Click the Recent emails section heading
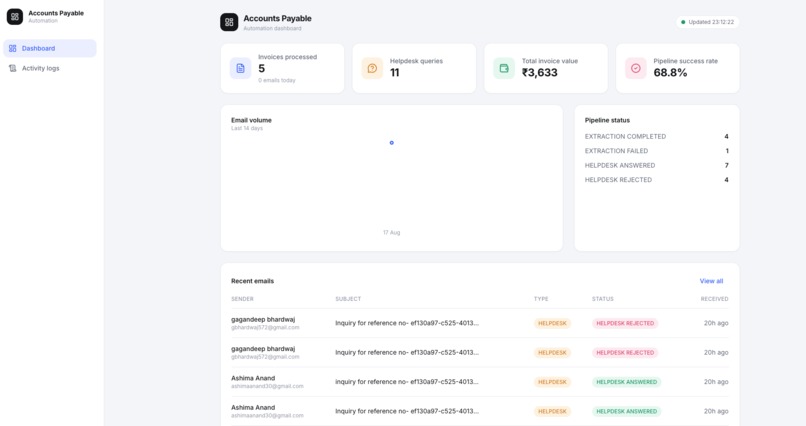Screen dimensions: 806x426 pos(252,281)
